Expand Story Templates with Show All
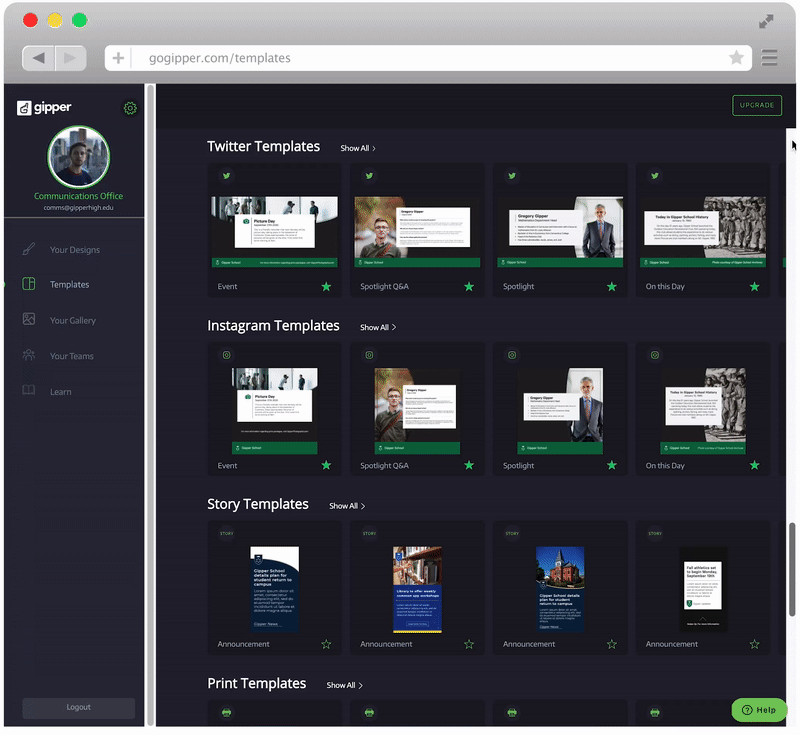The height and width of the screenshot is (735, 800). pos(347,506)
